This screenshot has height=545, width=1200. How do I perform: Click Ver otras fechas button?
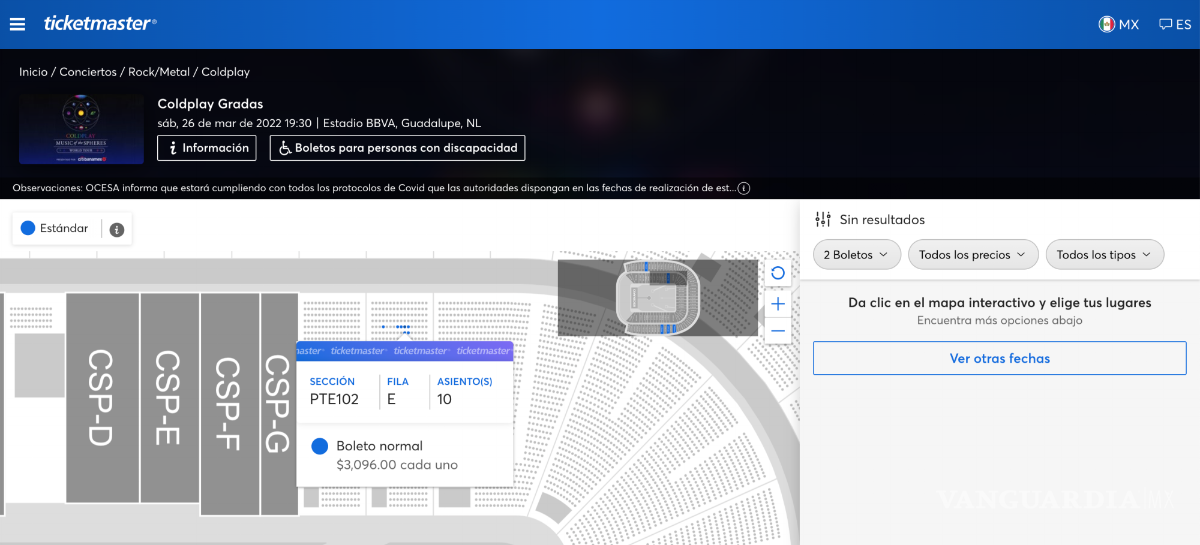(x=999, y=358)
